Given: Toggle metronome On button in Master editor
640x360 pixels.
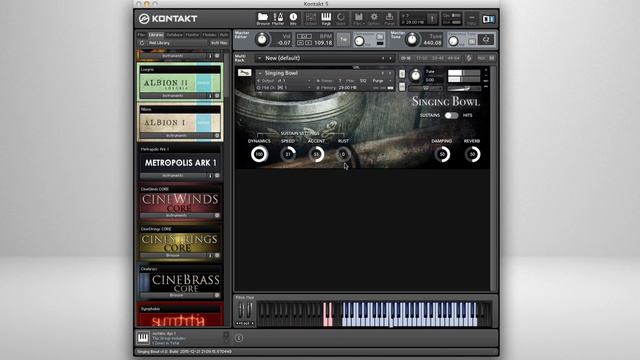Looking at the screenshot, I should click(380, 36).
